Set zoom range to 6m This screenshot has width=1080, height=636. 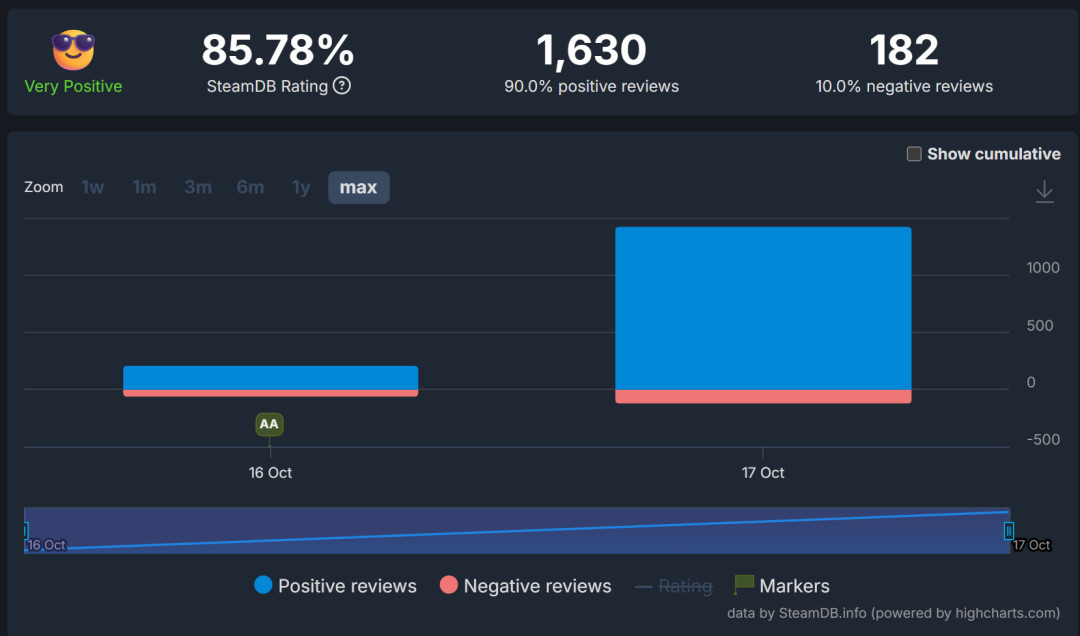[x=250, y=187]
